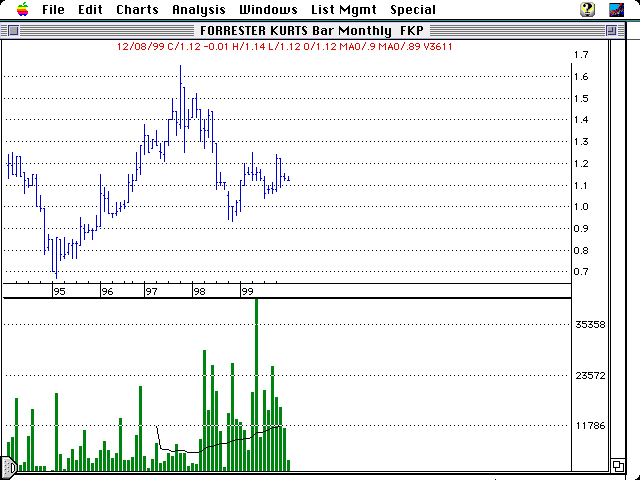This screenshot has height=480, width=640.
Task: Click the 35358 volume axis label
Action: (590, 325)
